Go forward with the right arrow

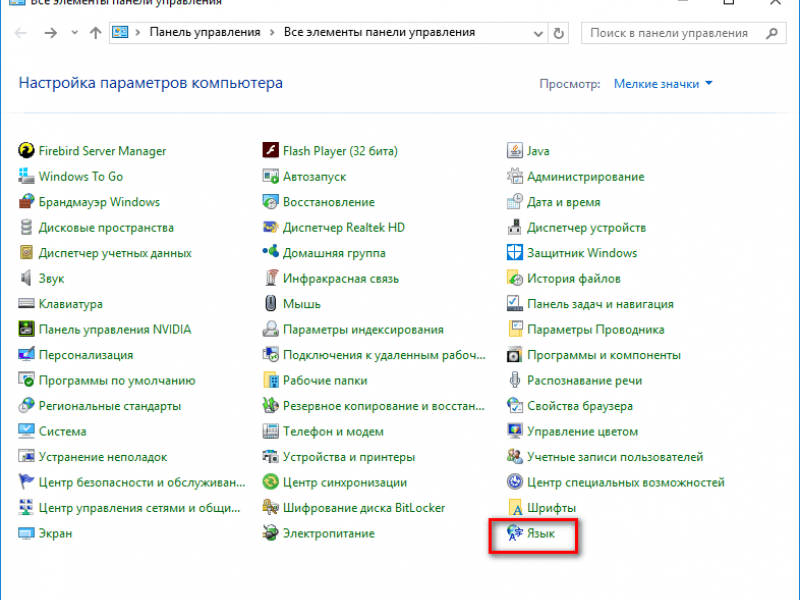(x=51, y=33)
